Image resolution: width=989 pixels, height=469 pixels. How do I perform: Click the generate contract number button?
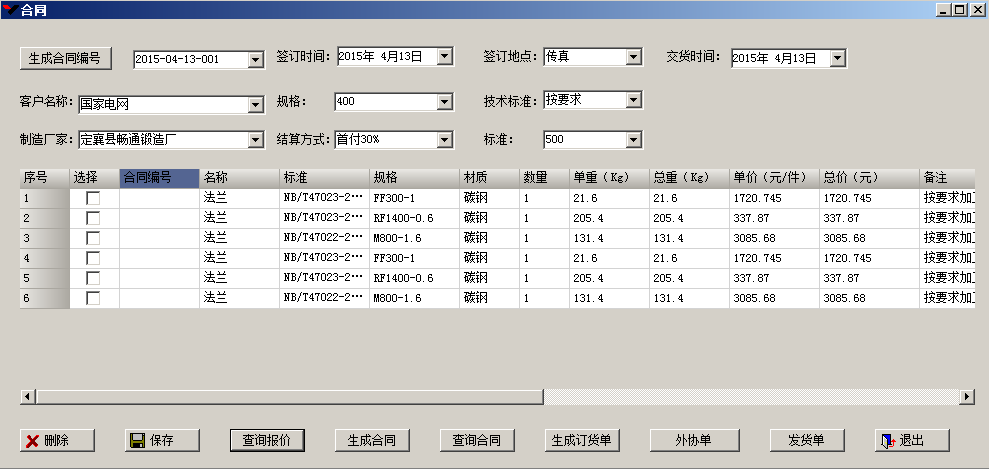point(66,58)
